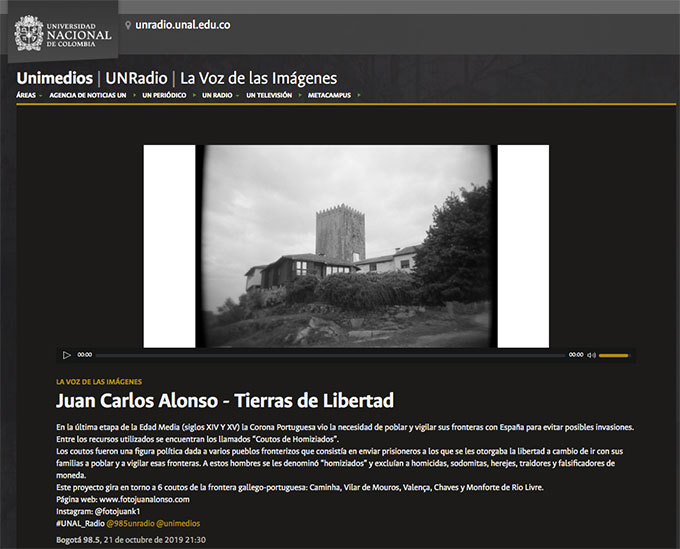Open @985unradio link
The image size is (680, 549).
click(130, 523)
